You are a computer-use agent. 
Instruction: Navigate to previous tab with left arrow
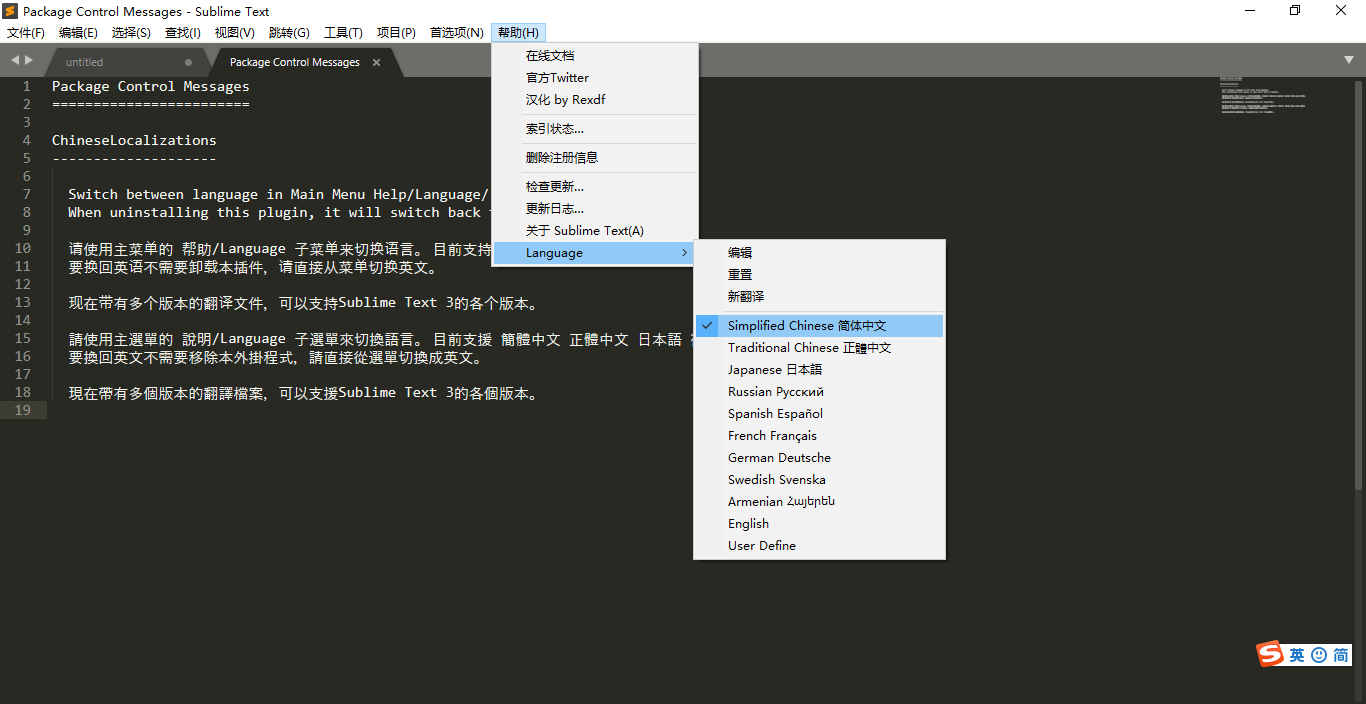coord(15,61)
